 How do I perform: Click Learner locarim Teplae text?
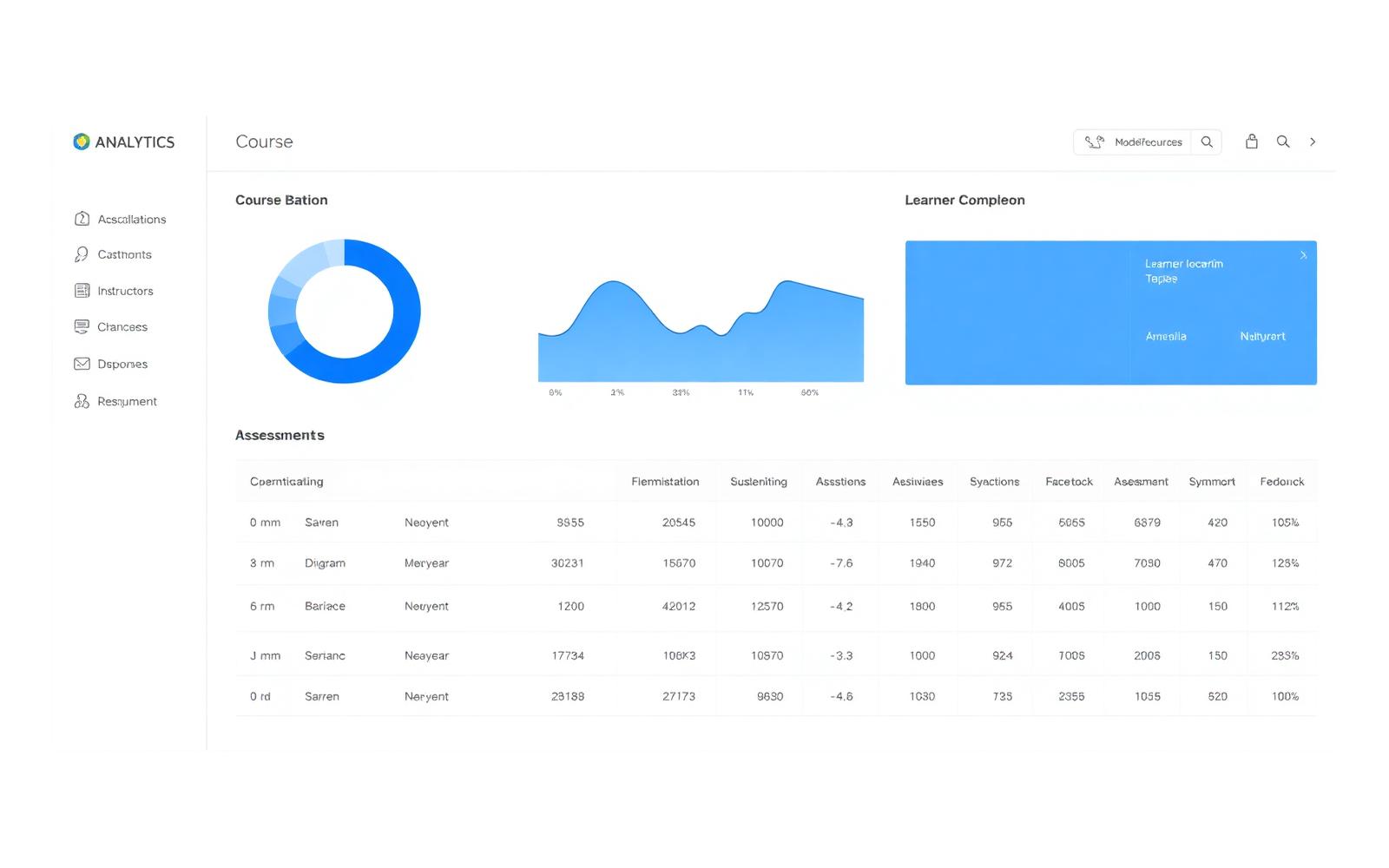(x=1183, y=271)
